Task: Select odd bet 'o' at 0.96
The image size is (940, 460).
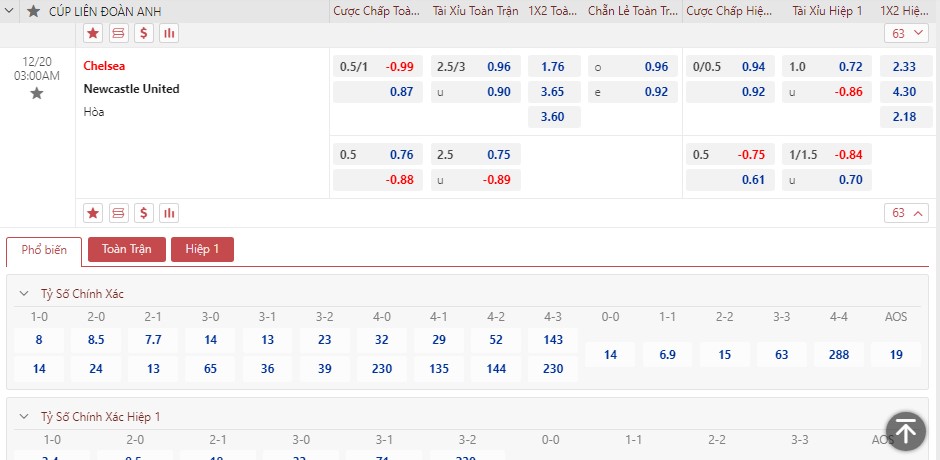Action: (x=632, y=67)
